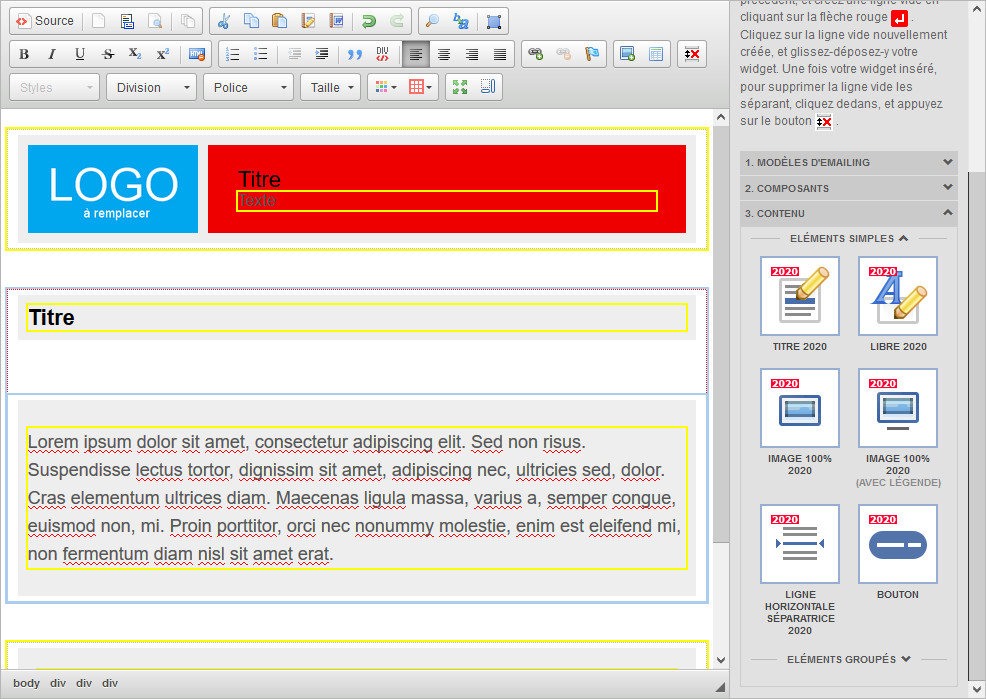Select the Bouton content thumbnail
The width and height of the screenshot is (986, 699).
[x=897, y=545]
